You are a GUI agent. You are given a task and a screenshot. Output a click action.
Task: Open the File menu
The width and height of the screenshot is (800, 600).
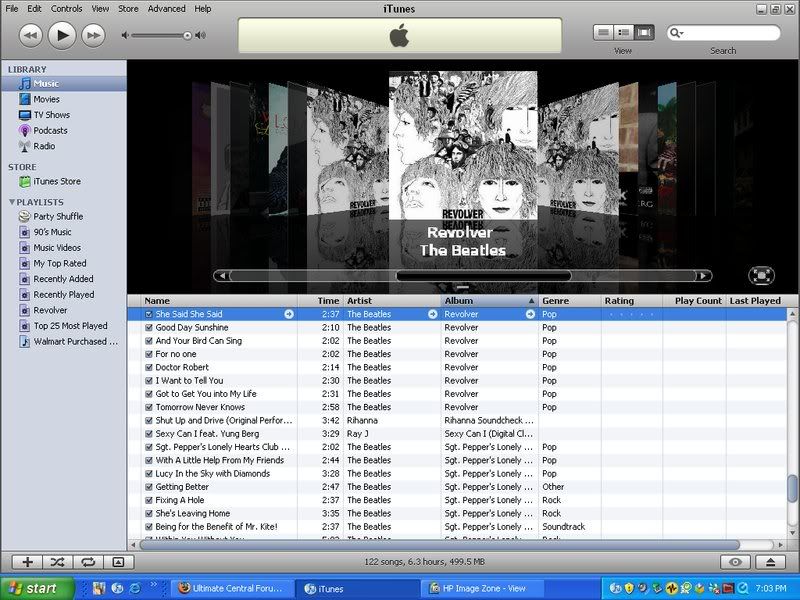[x=11, y=9]
